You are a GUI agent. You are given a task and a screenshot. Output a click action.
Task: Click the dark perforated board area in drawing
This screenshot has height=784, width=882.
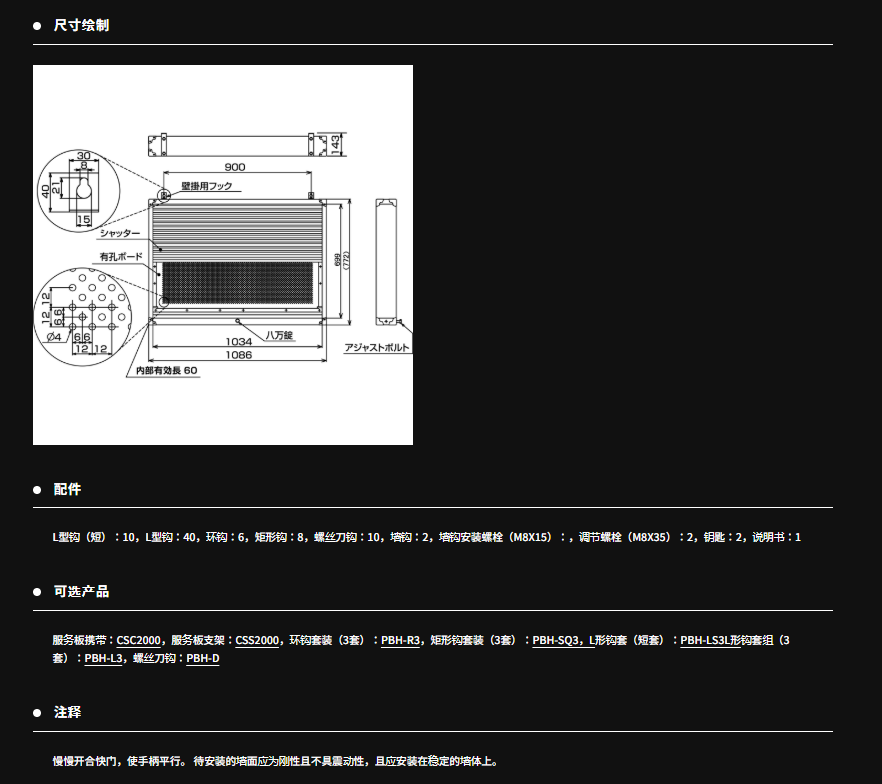click(x=238, y=285)
